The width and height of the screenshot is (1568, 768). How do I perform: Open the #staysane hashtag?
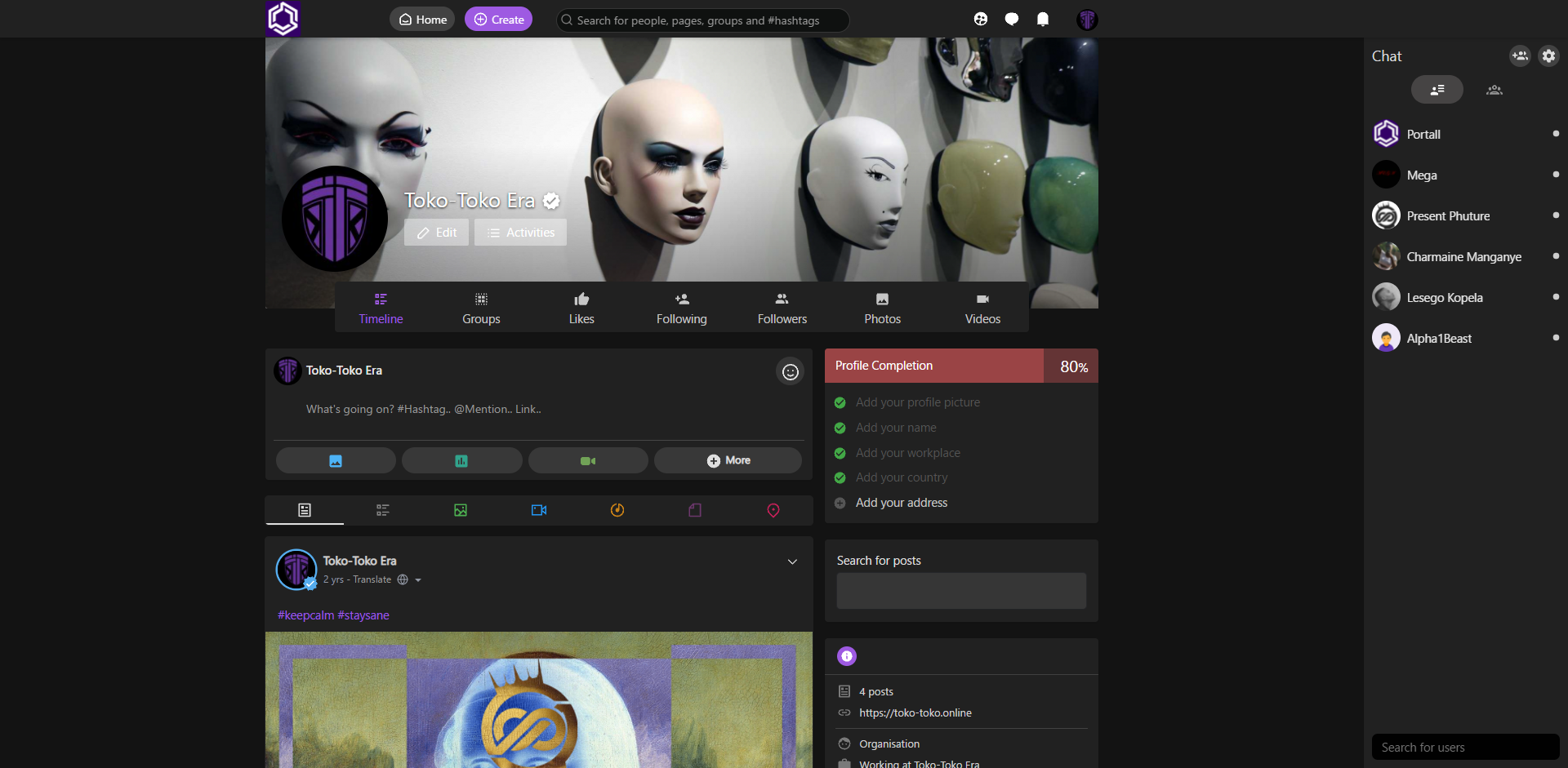coord(363,615)
